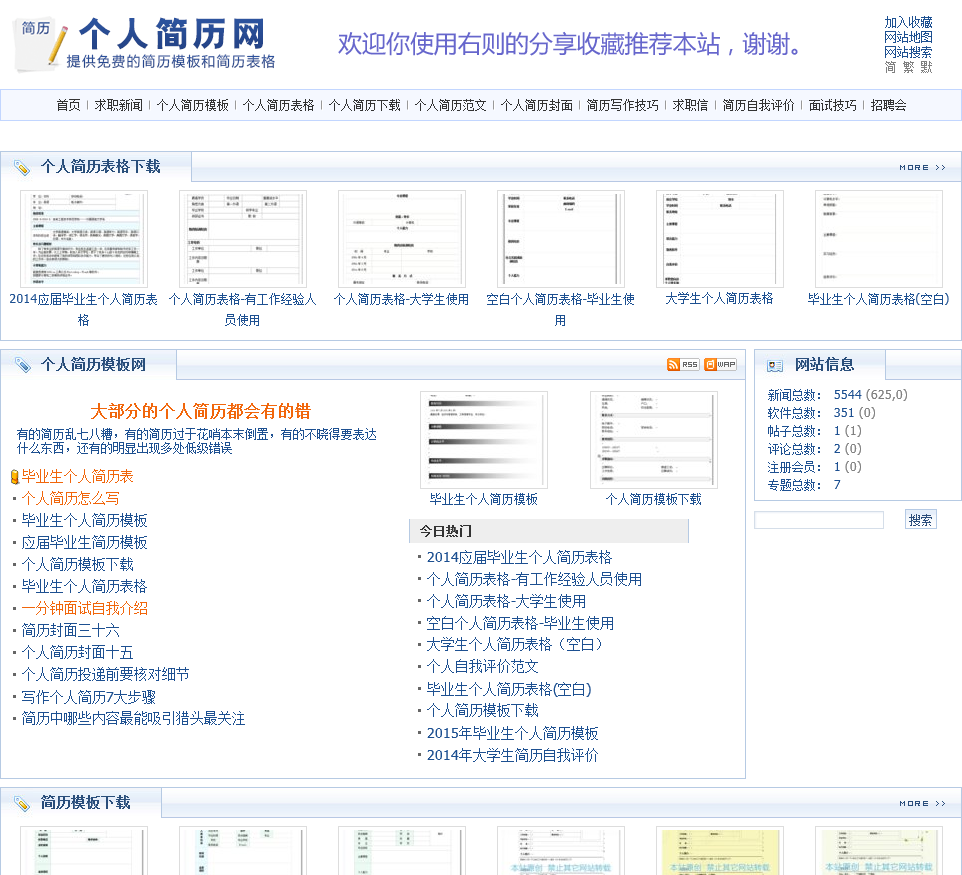The height and width of the screenshot is (875, 962).
Task: Click the 个人简历网 site logo
Action: 145,43
